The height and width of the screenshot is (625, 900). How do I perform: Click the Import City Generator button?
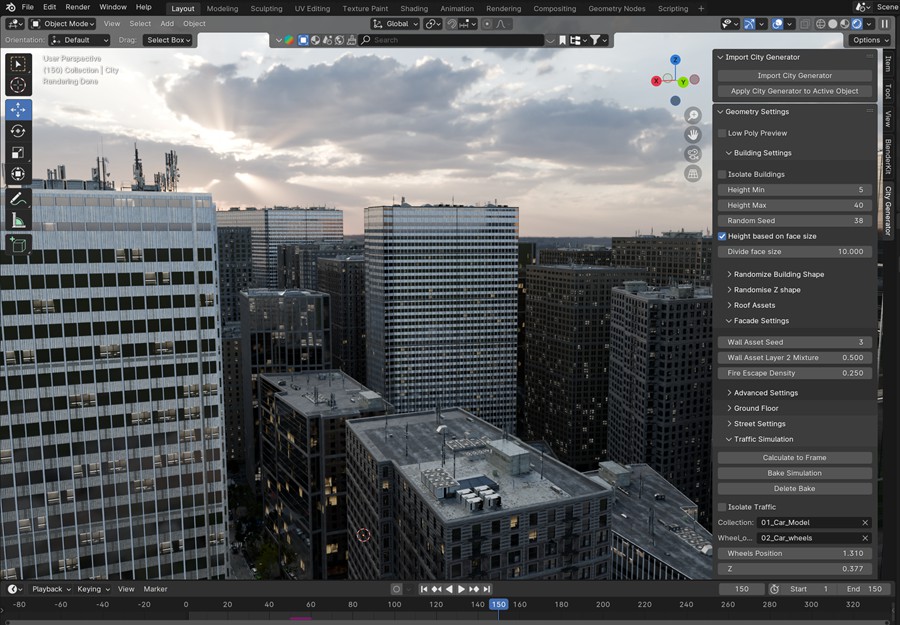(795, 75)
